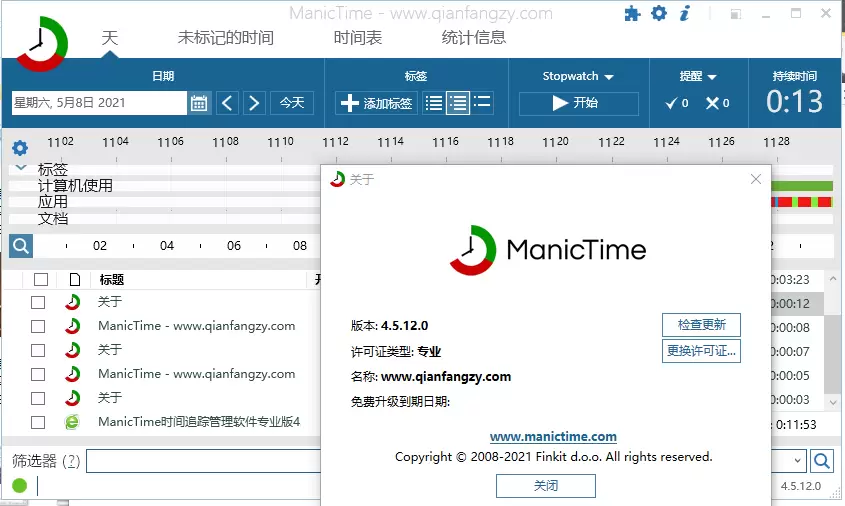This screenshot has width=845, height=506.
Task: Click the info 'i' icon
Action: pos(684,13)
